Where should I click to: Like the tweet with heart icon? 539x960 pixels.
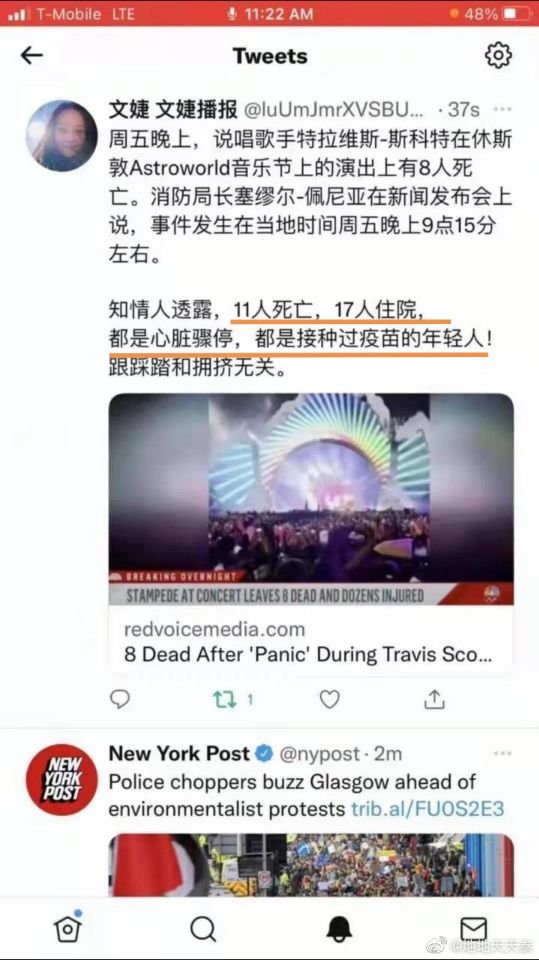[x=330, y=699]
